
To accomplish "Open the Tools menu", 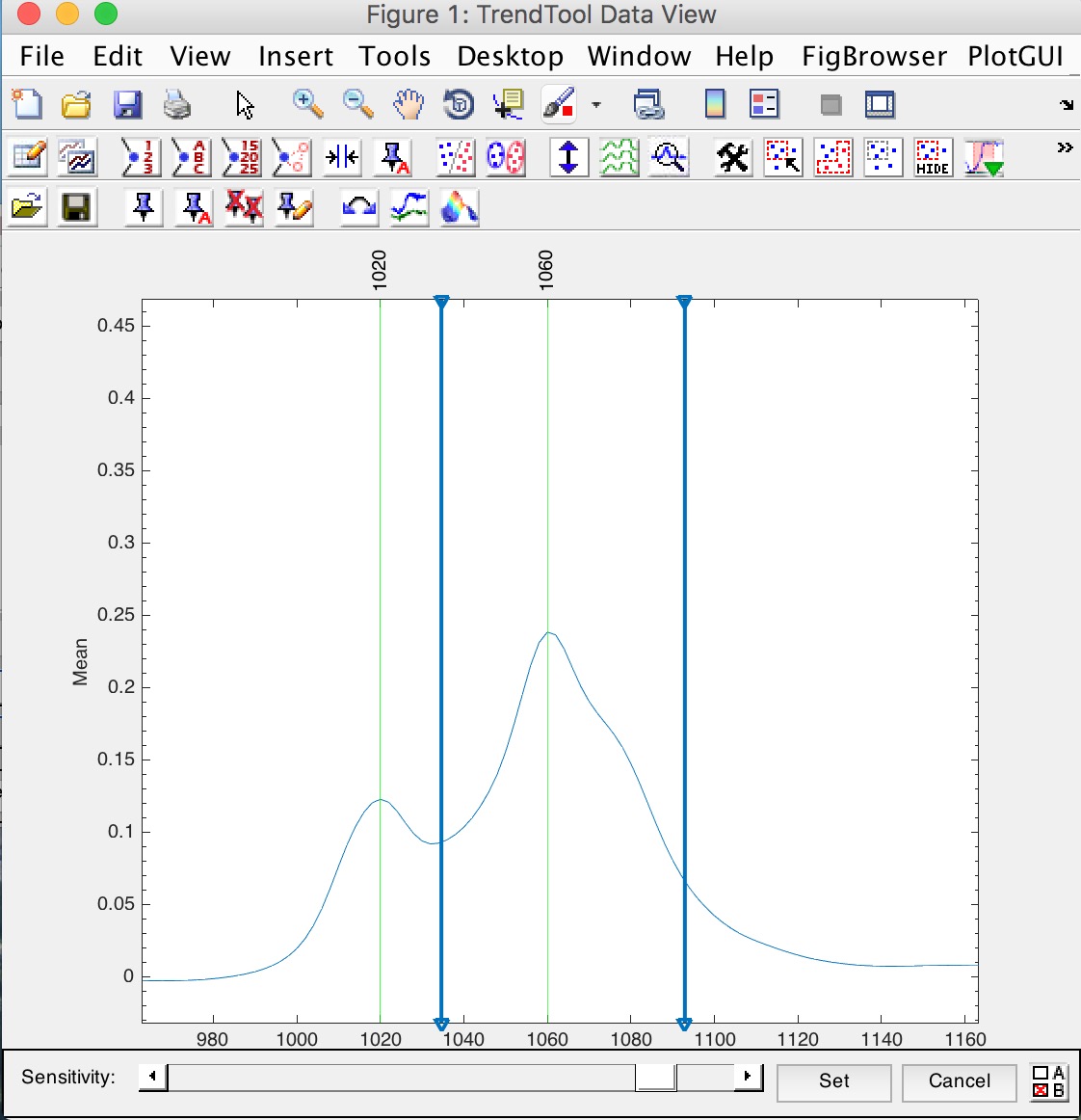I will pyautogui.click(x=394, y=56).
